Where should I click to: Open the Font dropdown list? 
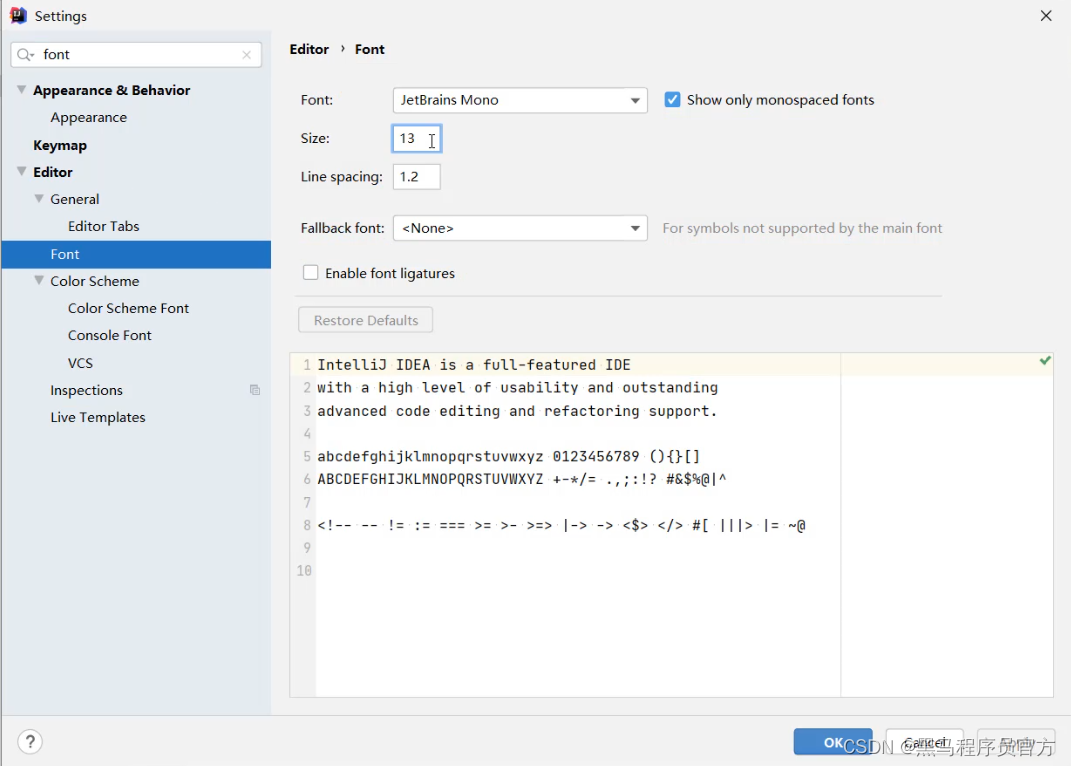[635, 100]
